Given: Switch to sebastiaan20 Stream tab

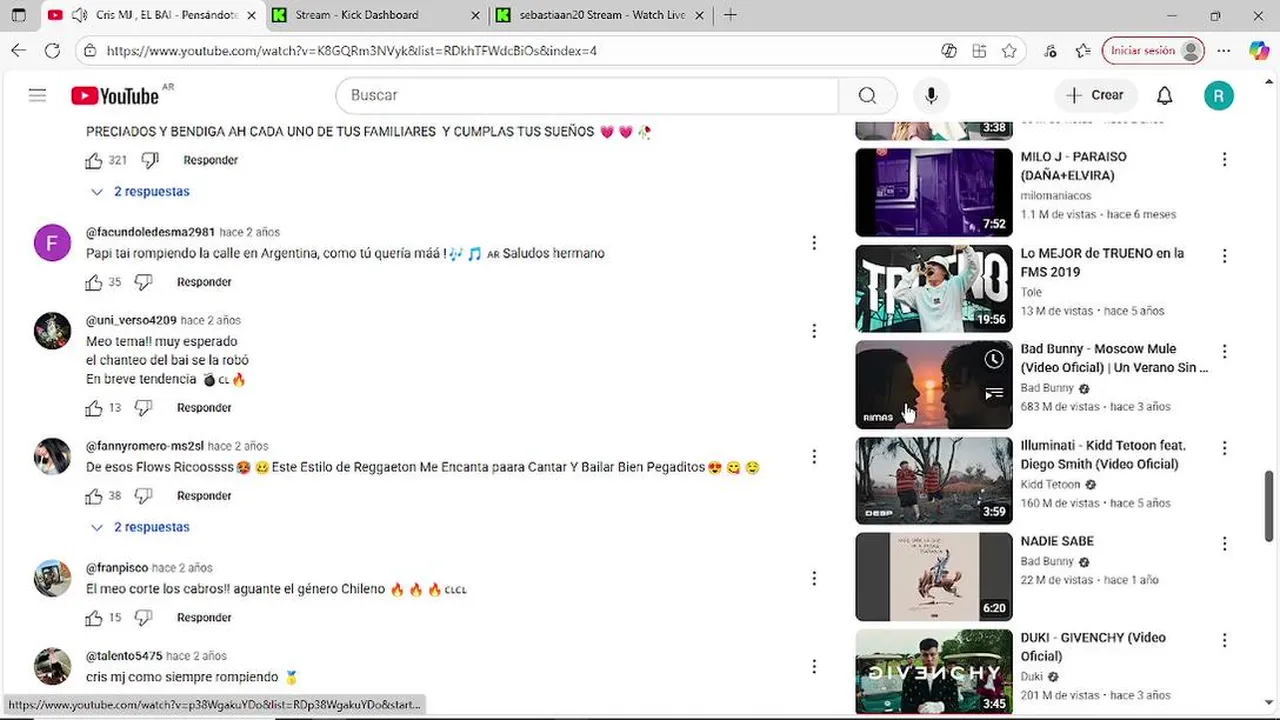Looking at the screenshot, I should coord(601,15).
